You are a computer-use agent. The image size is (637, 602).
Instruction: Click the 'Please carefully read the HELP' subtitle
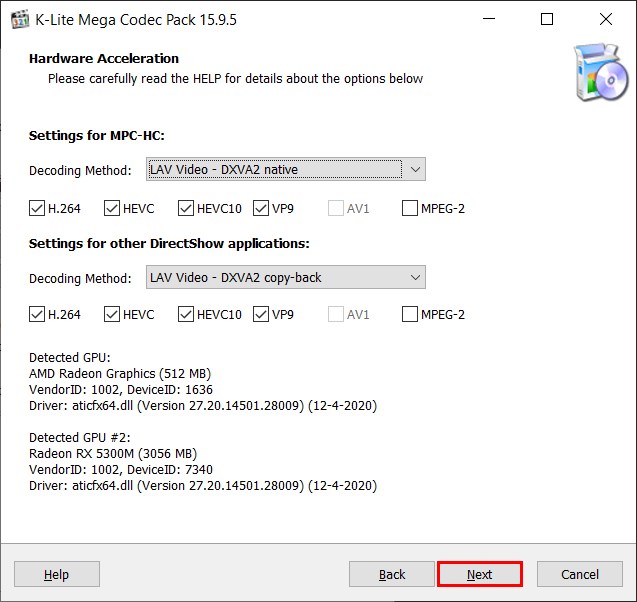tap(236, 79)
